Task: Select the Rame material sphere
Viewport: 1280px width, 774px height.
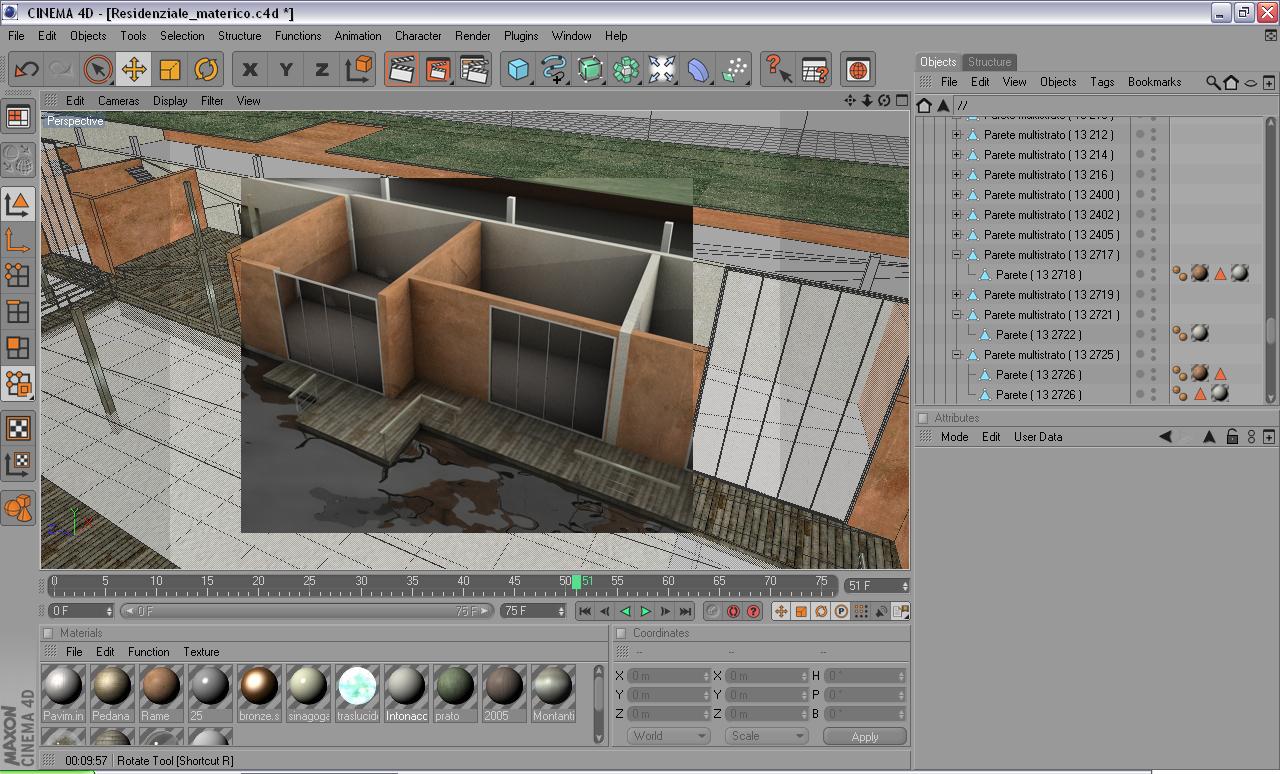Action: 160,688
